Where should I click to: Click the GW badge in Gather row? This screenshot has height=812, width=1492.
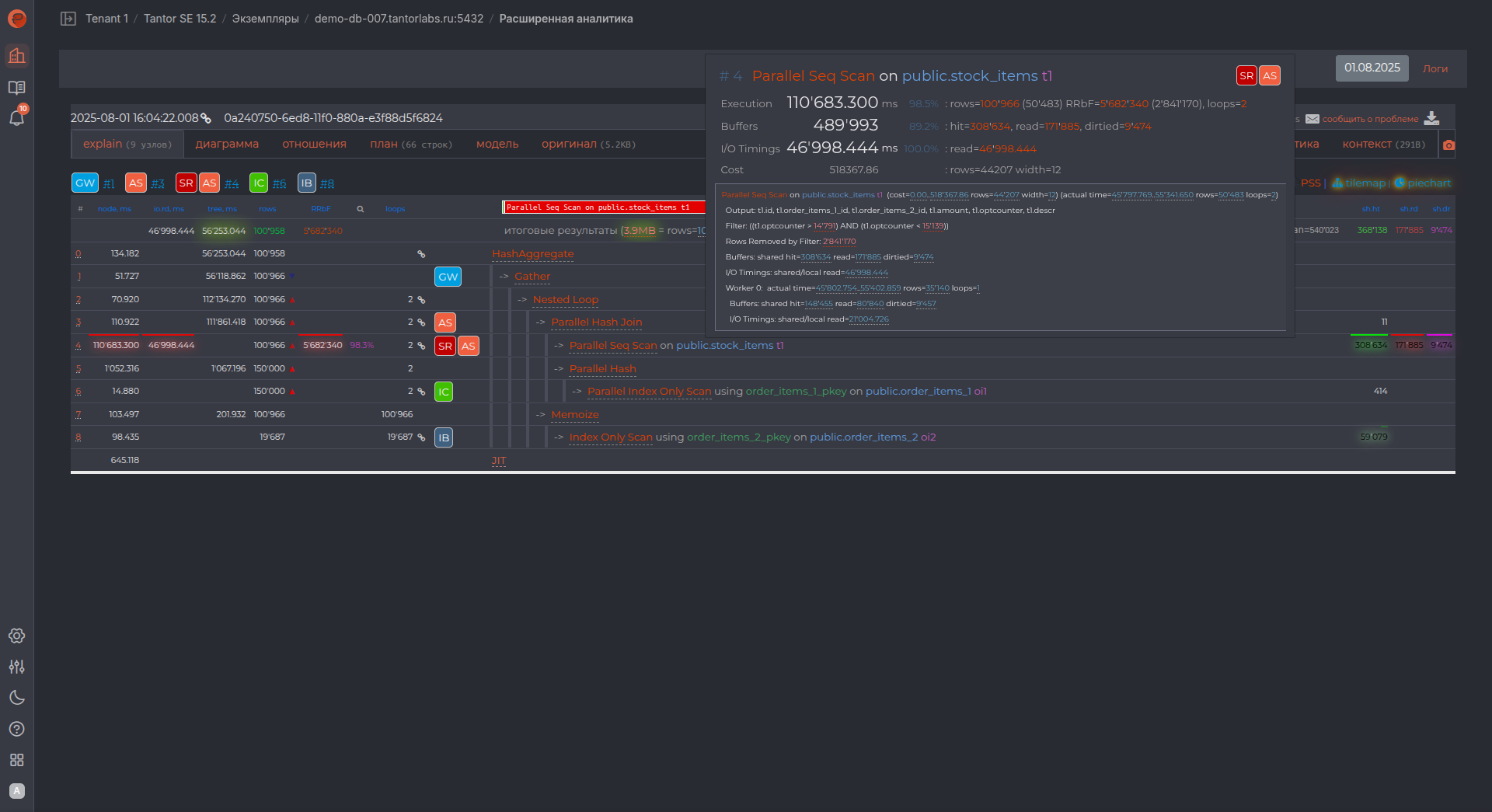pos(448,277)
